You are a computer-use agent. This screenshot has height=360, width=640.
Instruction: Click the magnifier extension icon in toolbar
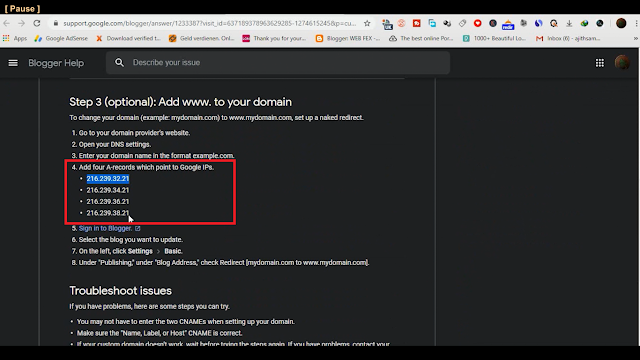(553, 23)
